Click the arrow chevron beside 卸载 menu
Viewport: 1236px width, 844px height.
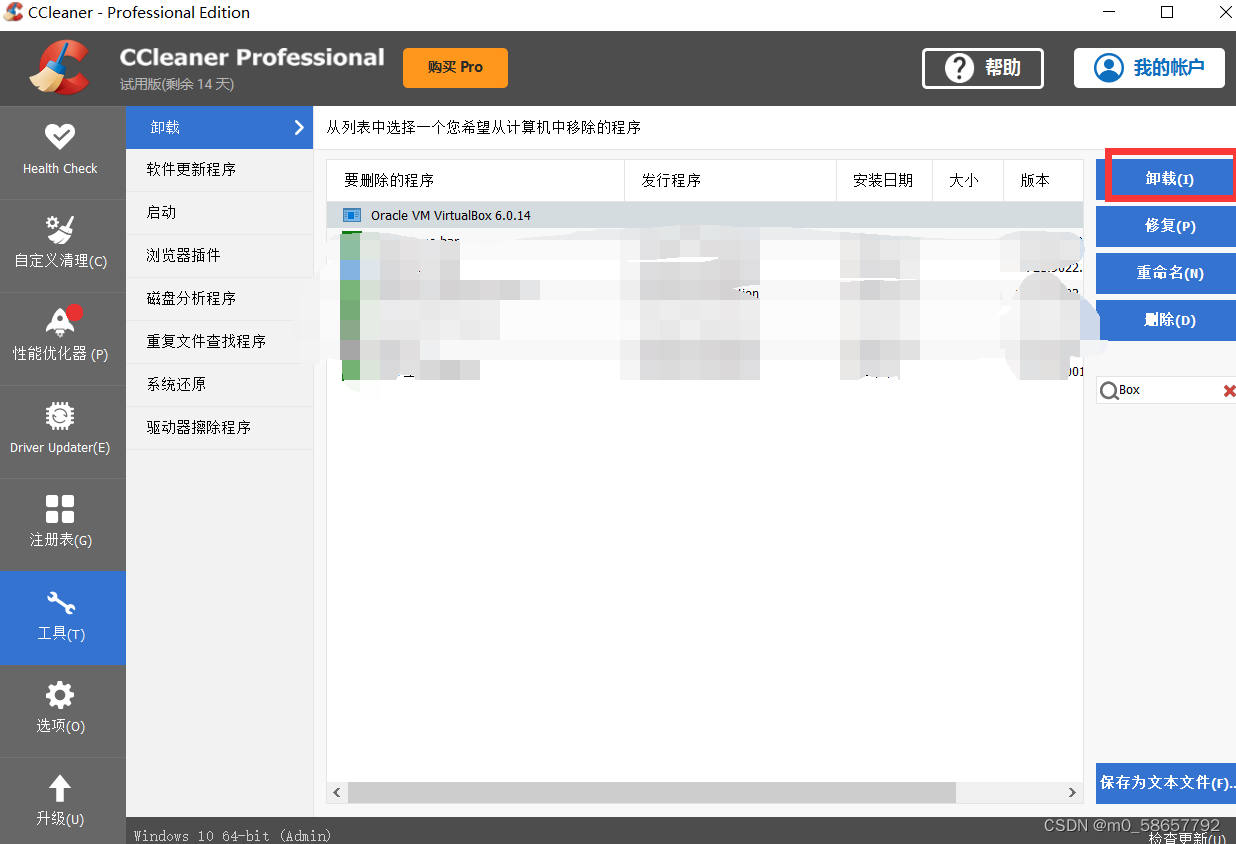tap(298, 127)
